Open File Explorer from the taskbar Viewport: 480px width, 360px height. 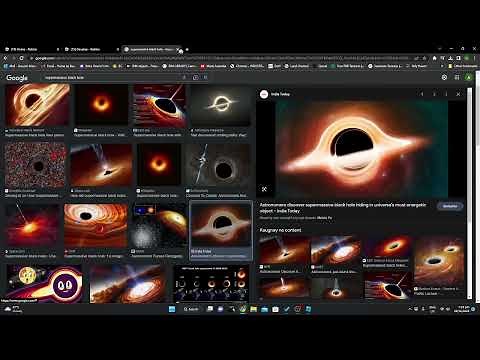pos(254,309)
